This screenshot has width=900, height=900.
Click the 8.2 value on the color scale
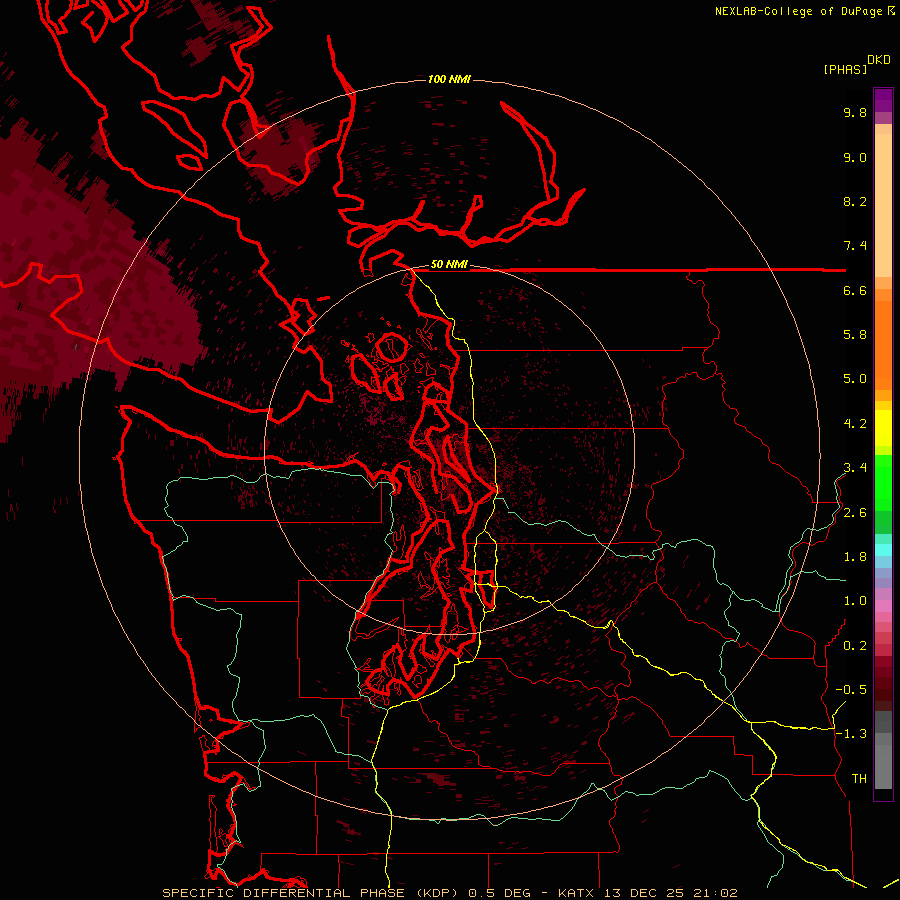(x=855, y=201)
